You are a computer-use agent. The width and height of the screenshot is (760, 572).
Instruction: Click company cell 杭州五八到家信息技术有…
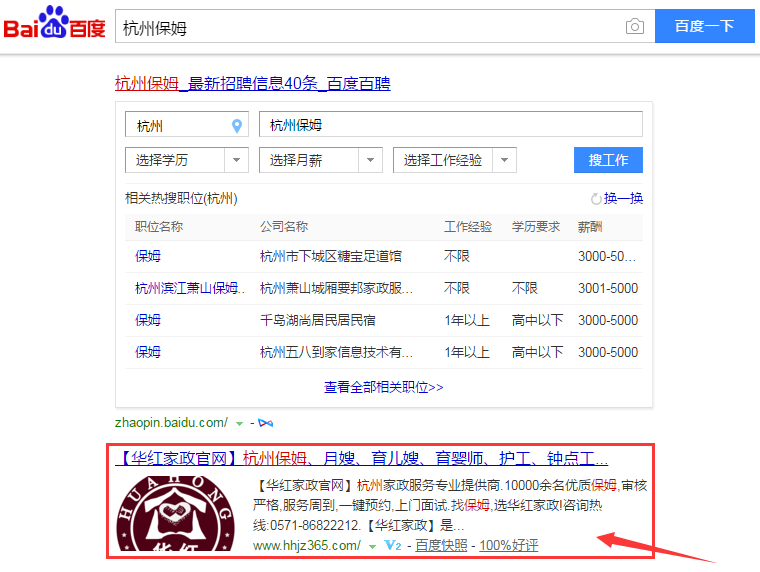(336, 352)
